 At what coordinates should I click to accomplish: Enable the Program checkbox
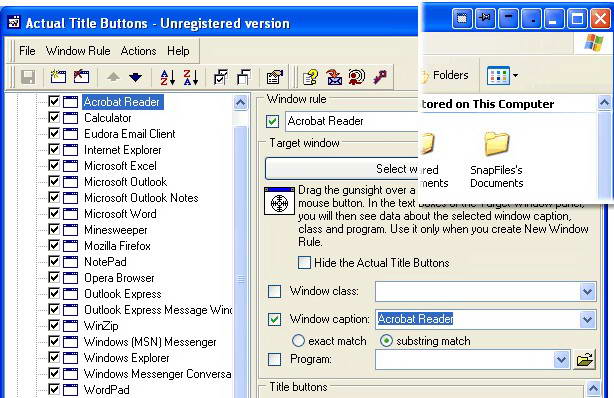click(x=274, y=359)
